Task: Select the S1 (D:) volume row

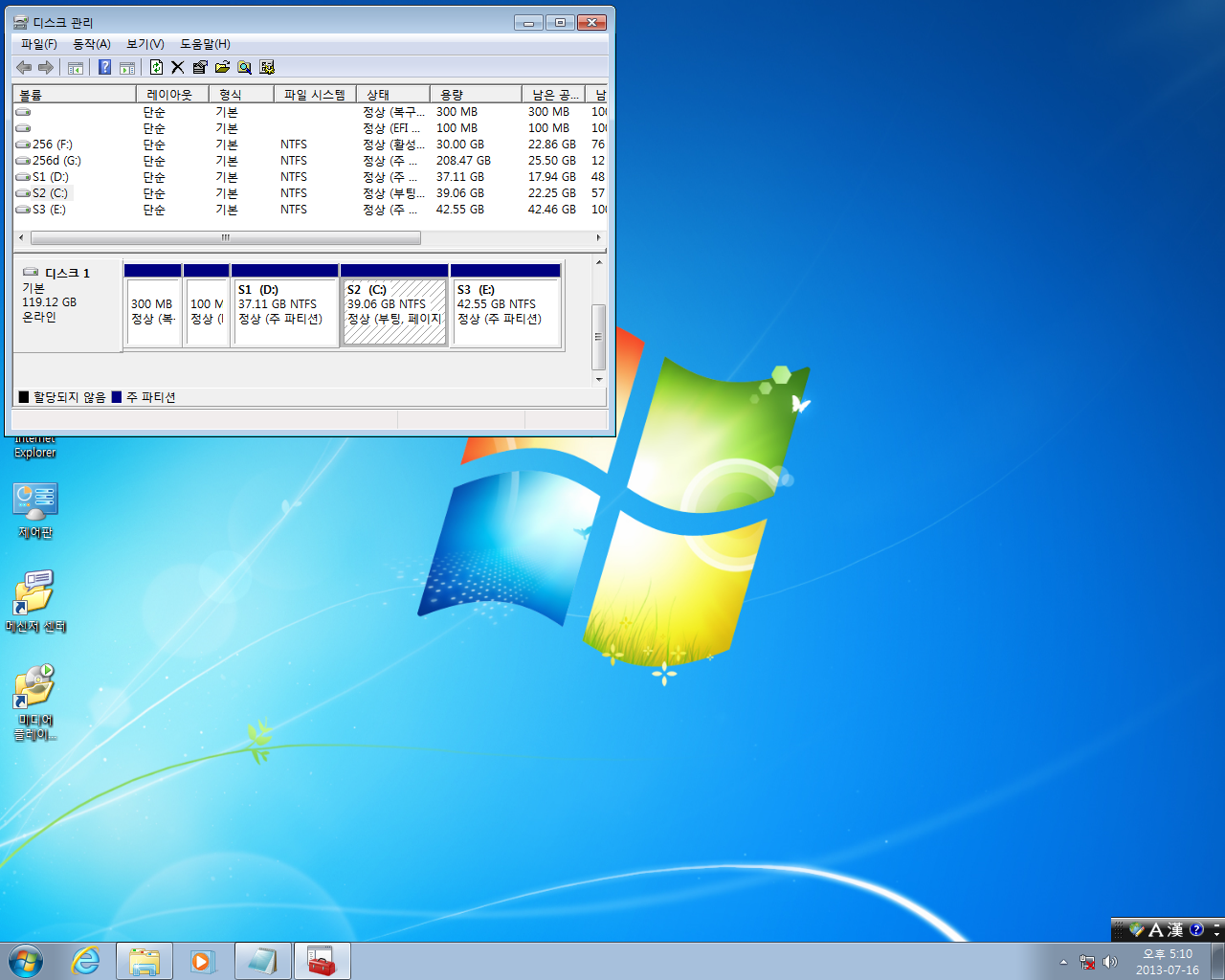Action: click(x=310, y=177)
